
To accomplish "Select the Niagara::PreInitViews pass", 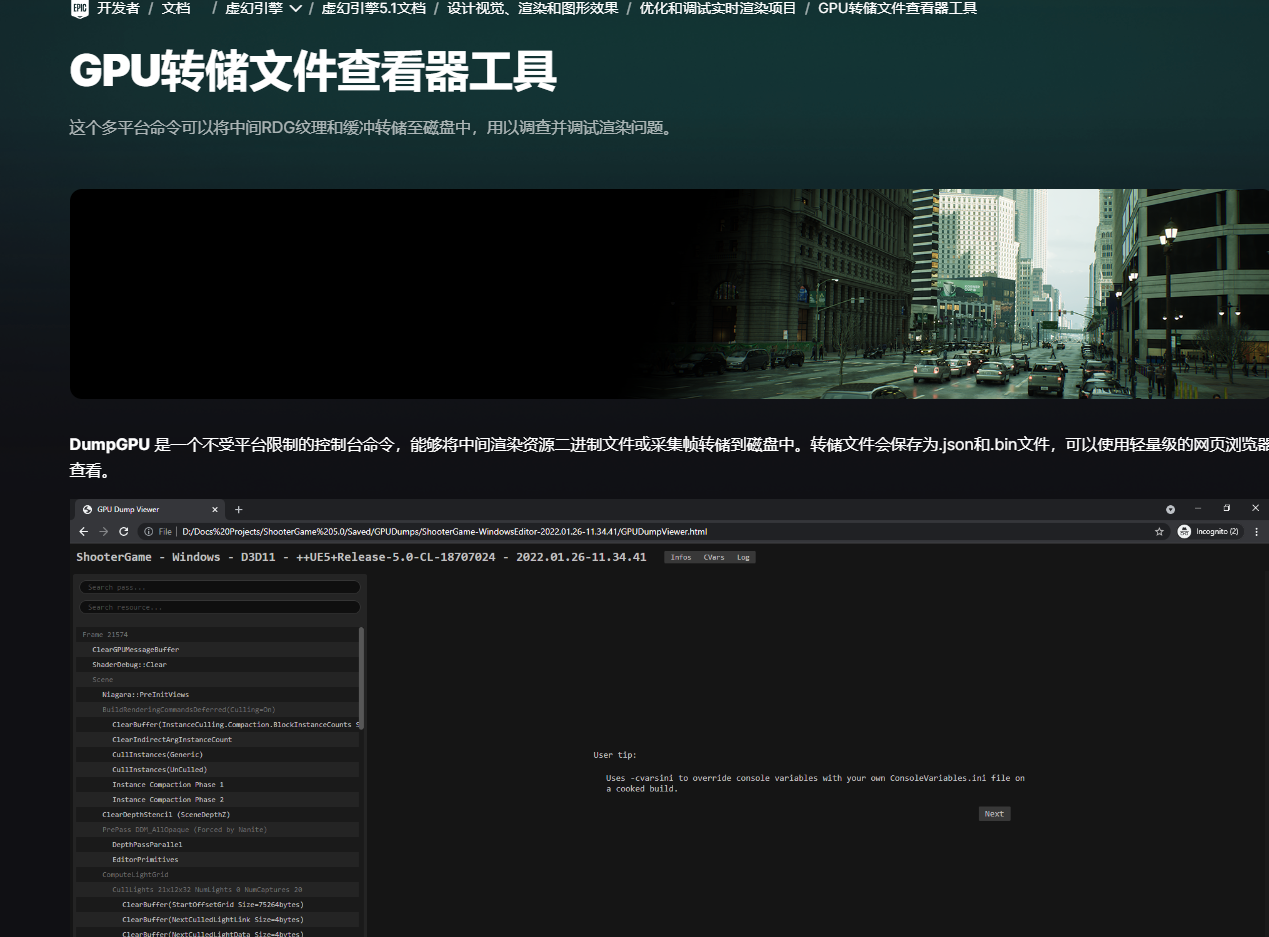I will point(217,694).
